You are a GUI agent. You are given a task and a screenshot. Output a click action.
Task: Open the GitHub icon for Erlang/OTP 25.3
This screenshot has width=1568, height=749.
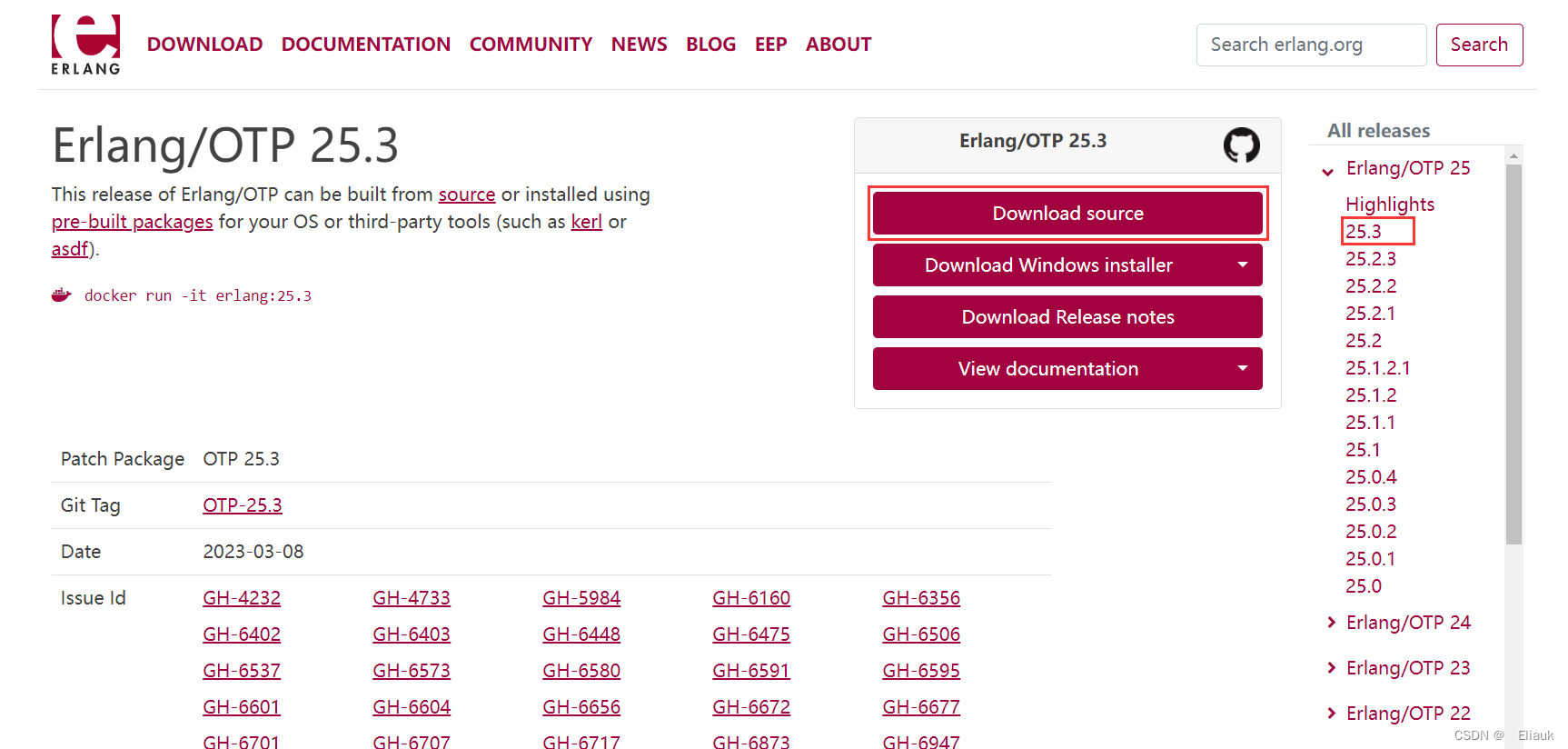click(1241, 145)
